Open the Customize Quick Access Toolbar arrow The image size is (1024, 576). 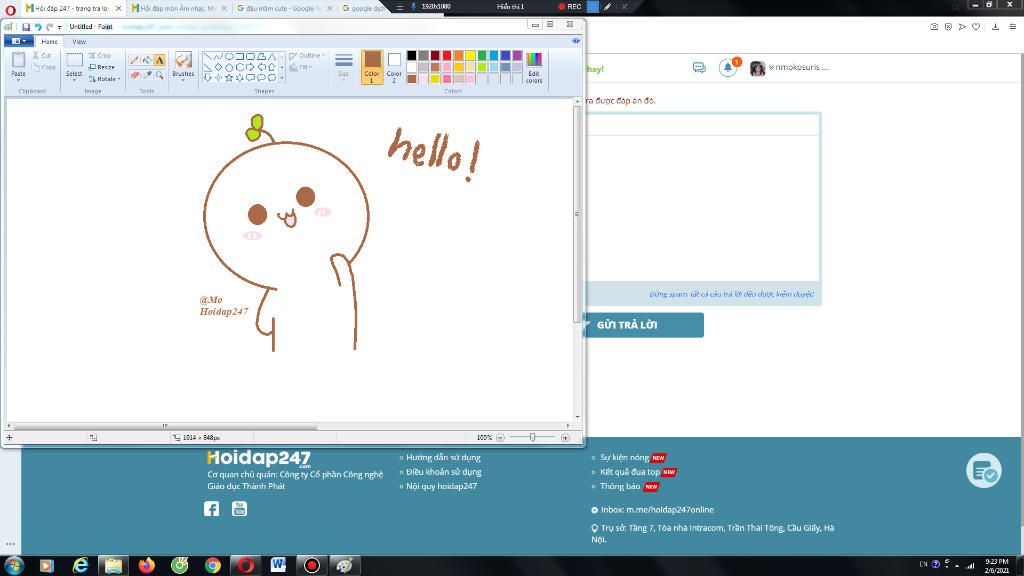point(59,27)
